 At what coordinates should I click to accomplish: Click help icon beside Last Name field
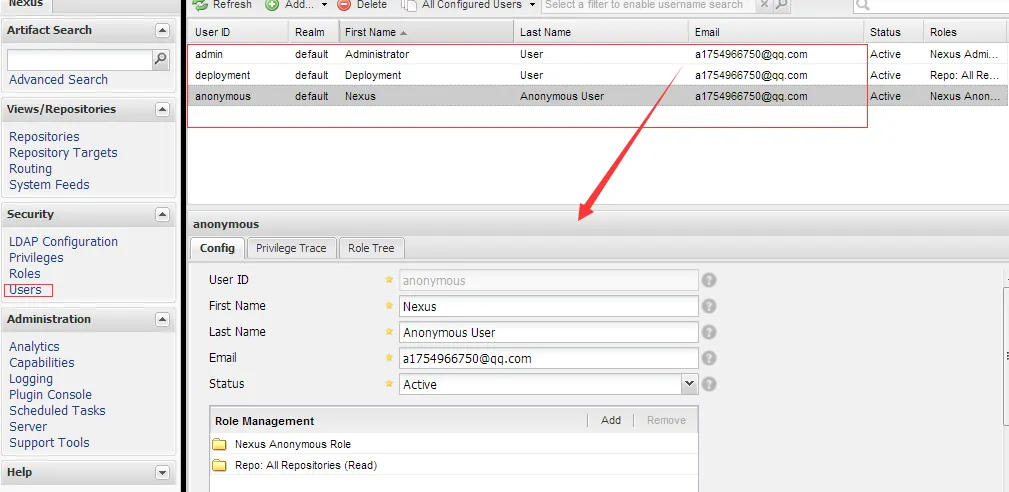click(708, 332)
